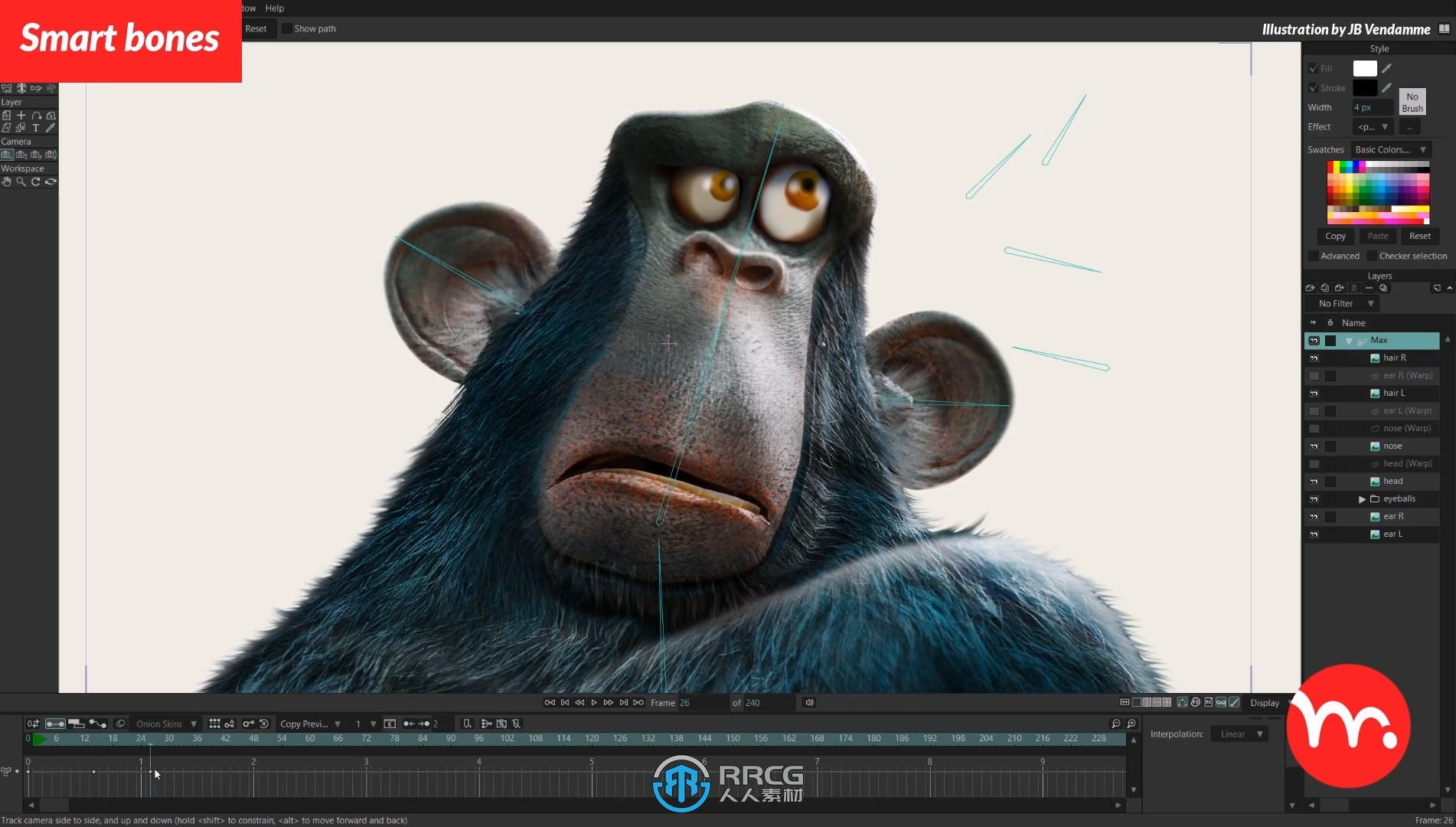Enable the Advanced style checkbox
Image resolution: width=1456 pixels, height=827 pixels.
coord(1314,256)
